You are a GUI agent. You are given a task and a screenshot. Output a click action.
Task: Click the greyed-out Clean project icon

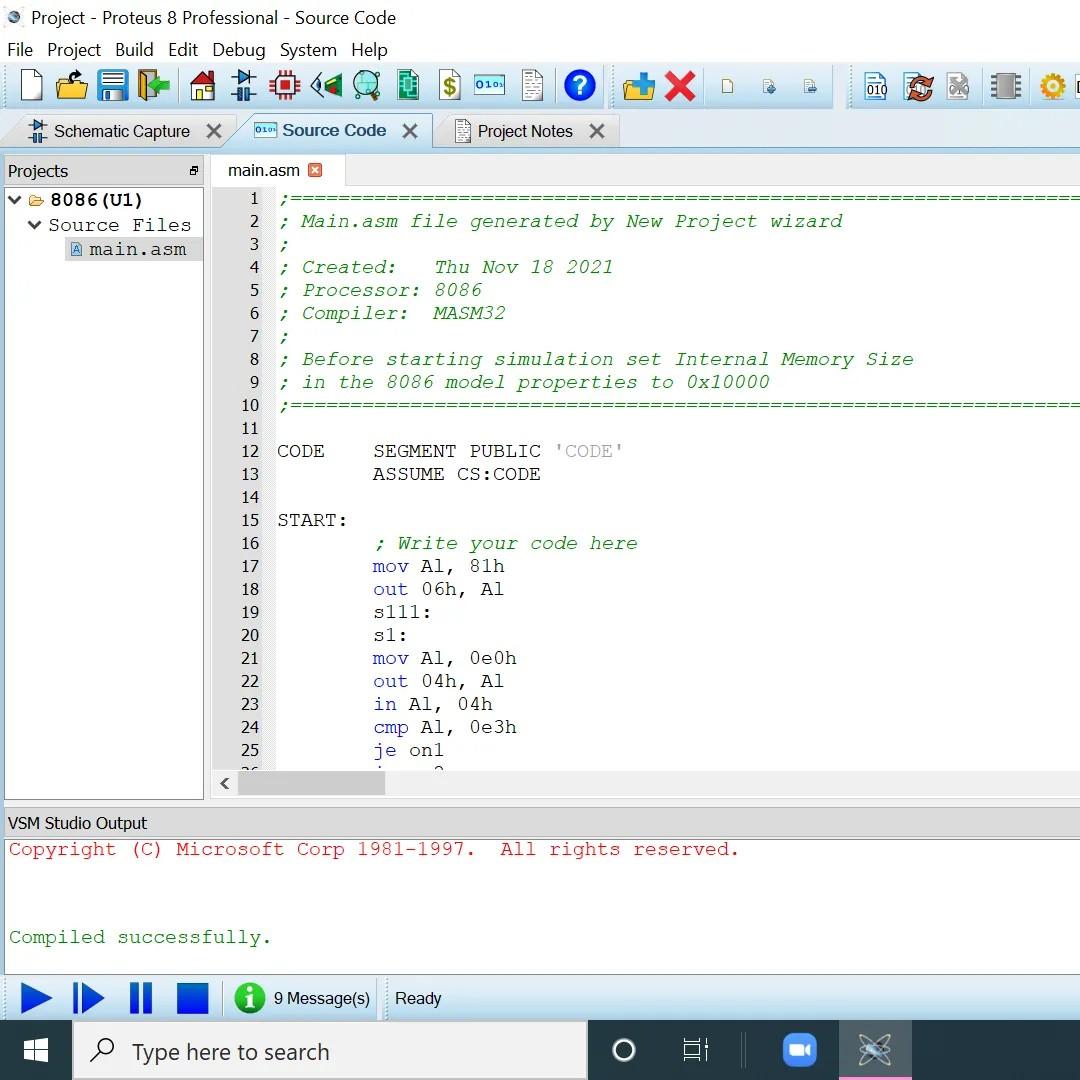957,86
